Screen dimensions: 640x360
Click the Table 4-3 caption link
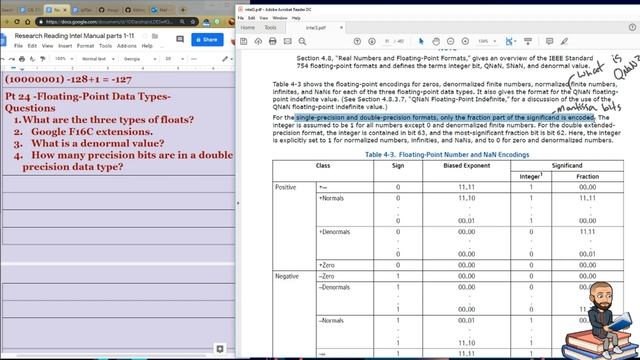(447, 155)
